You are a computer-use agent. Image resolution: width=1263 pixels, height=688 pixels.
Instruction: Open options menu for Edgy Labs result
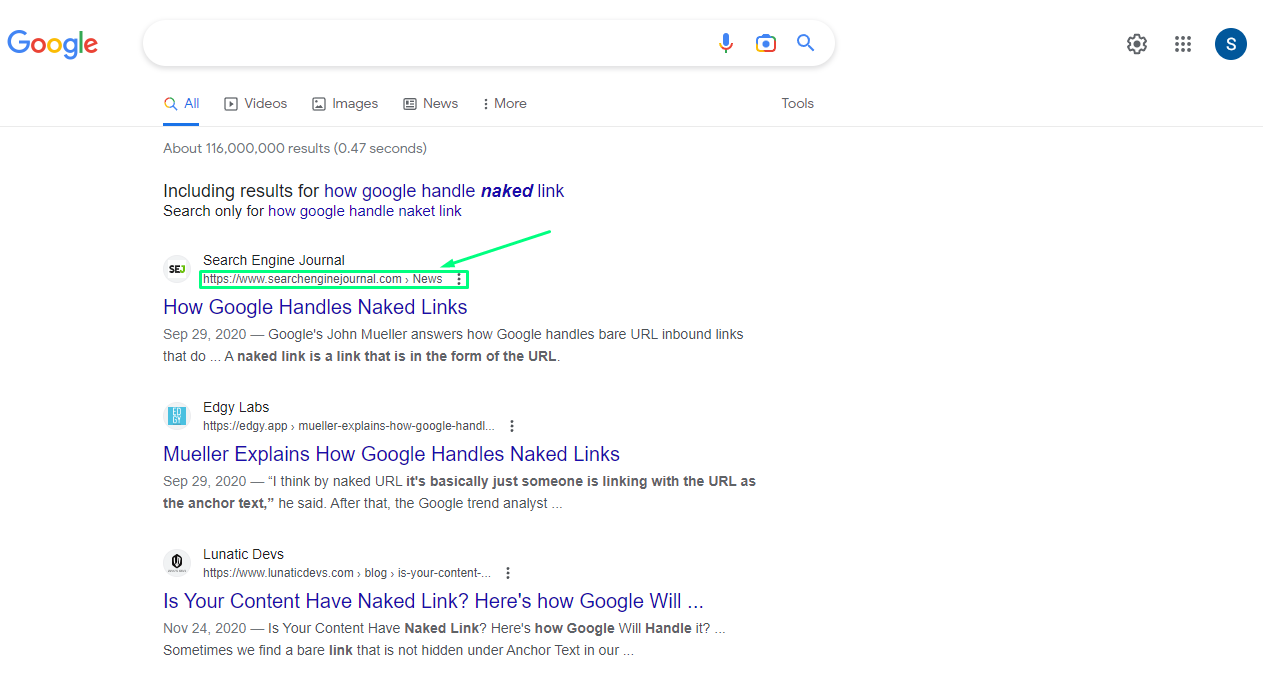[x=512, y=426]
